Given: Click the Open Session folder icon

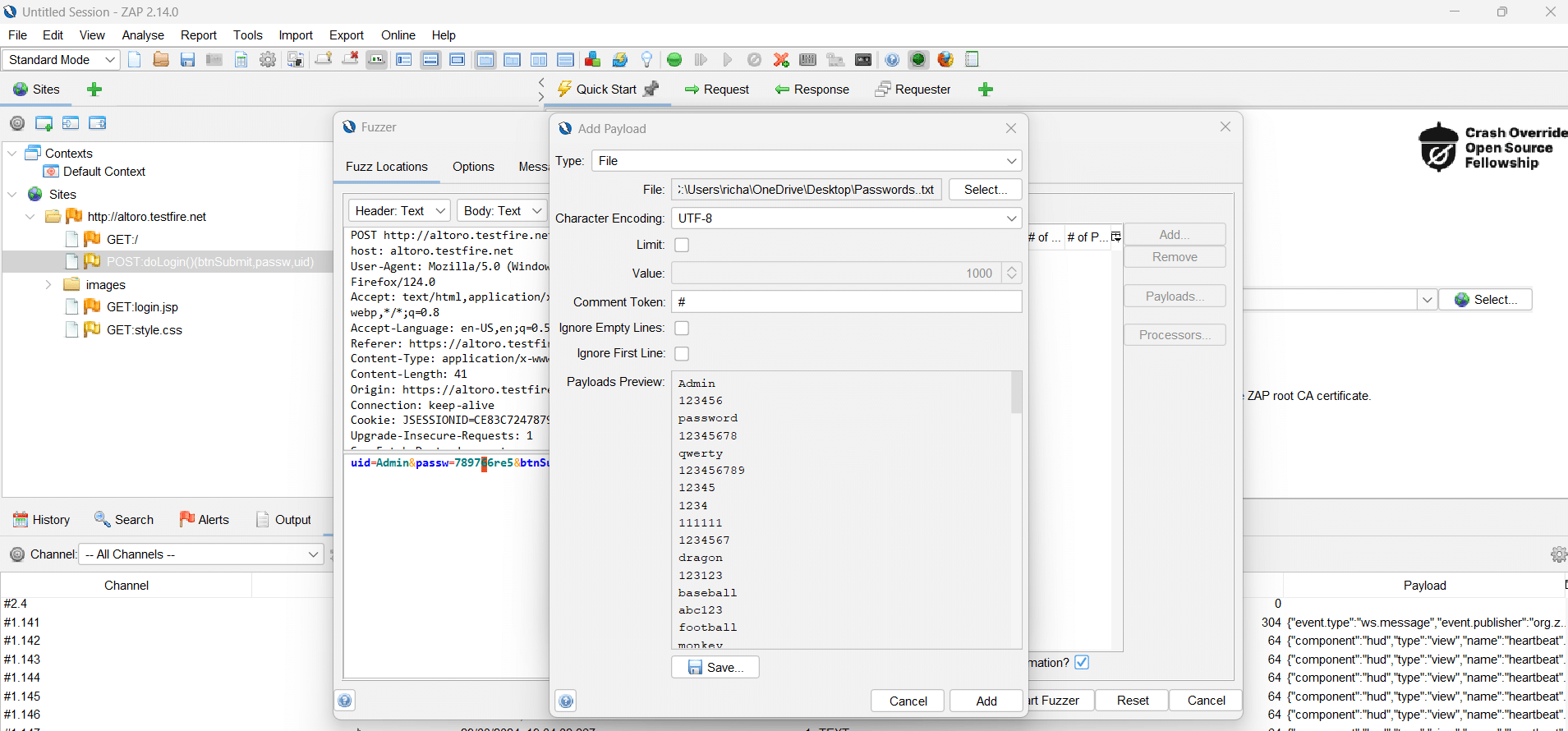Looking at the screenshot, I should click(x=161, y=59).
